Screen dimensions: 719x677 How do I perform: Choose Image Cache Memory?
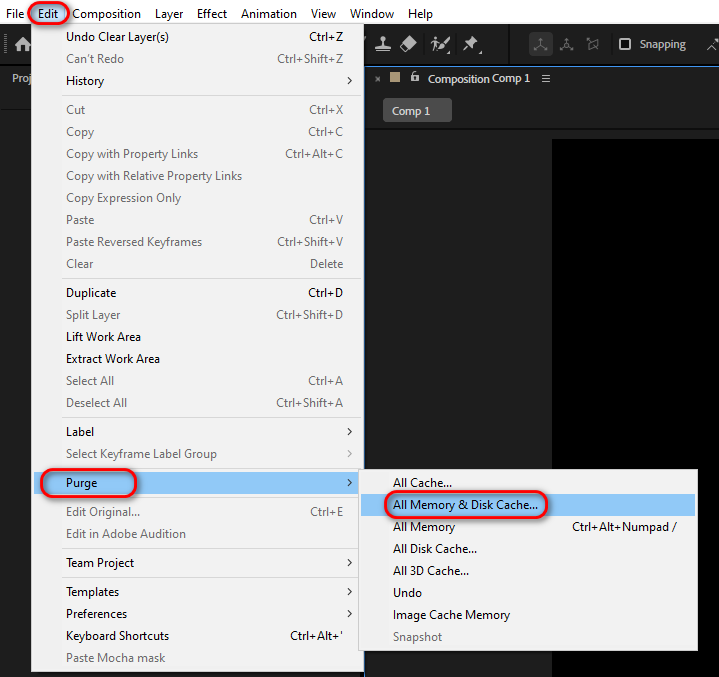(528, 615)
